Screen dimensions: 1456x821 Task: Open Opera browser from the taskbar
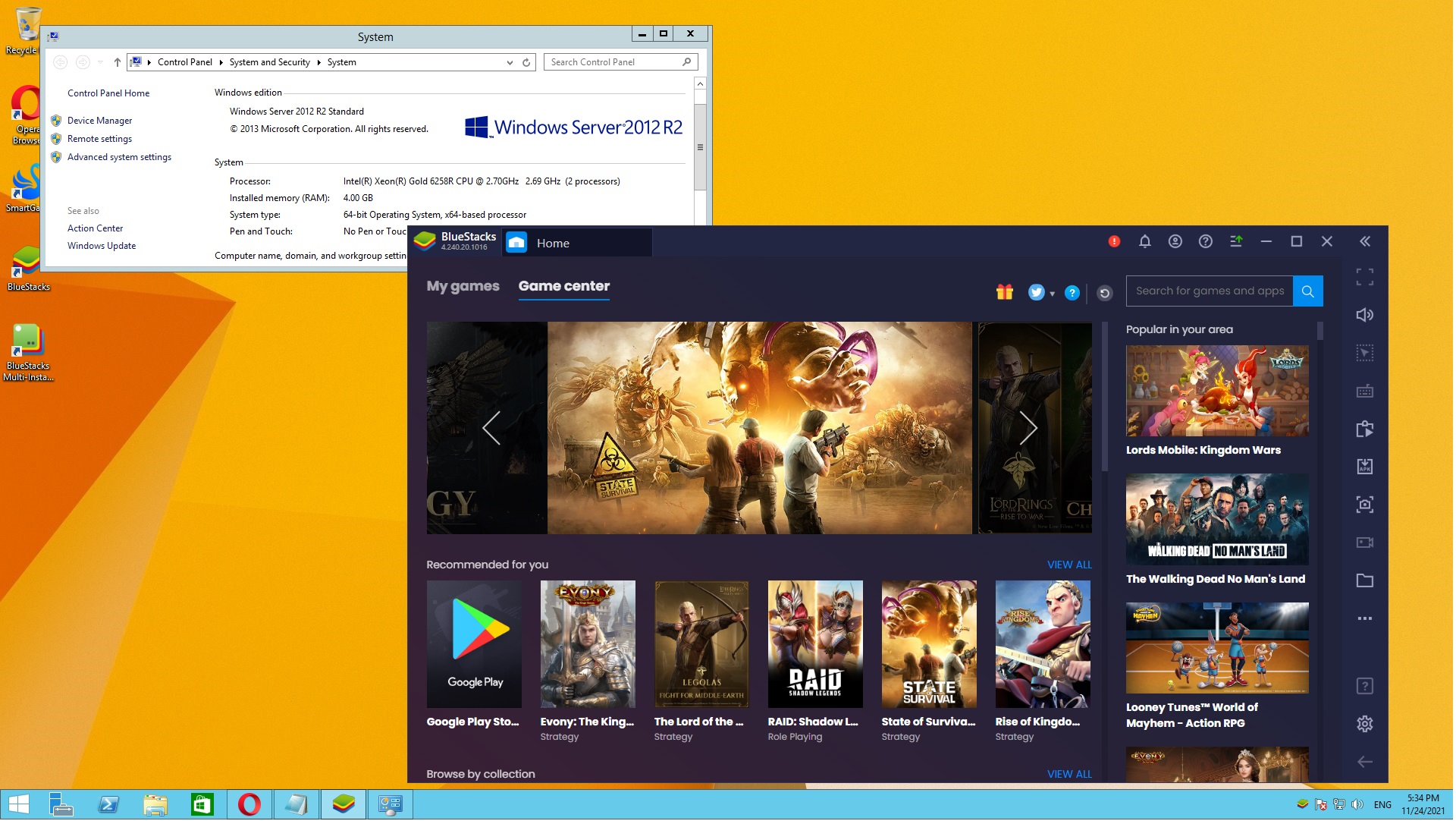(249, 804)
